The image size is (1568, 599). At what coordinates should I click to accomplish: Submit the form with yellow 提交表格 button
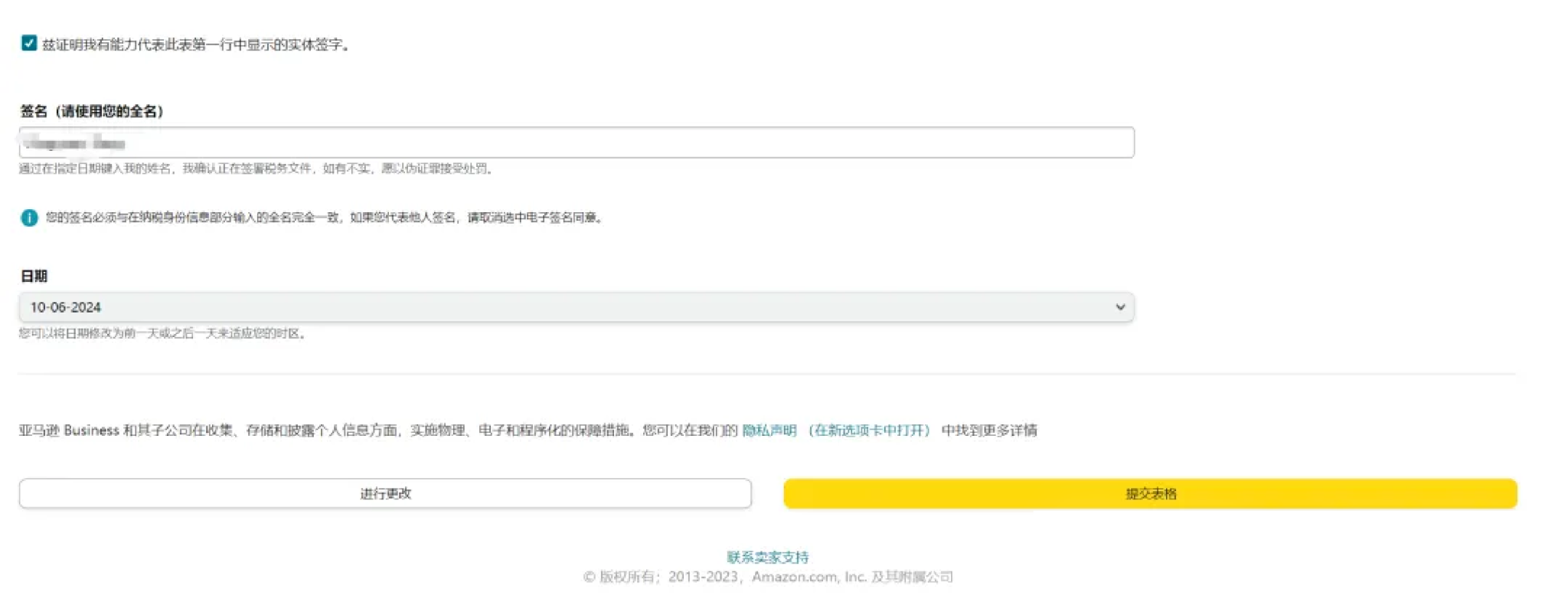1150,494
